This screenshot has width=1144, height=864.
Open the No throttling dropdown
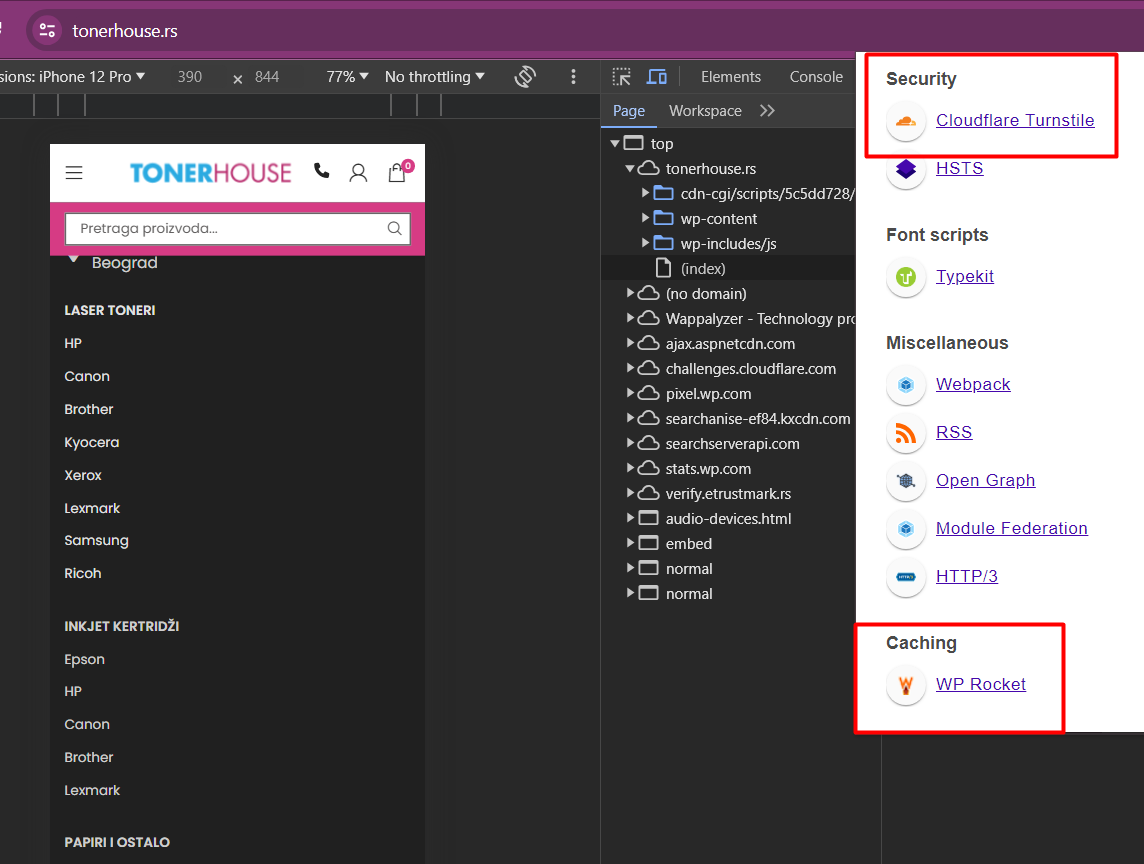pyautogui.click(x=435, y=77)
